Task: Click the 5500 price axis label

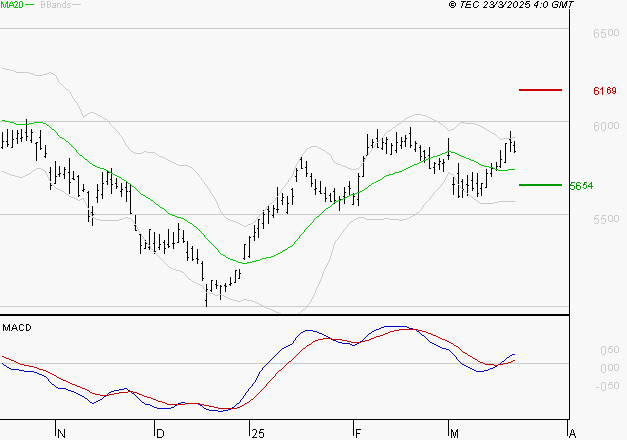Action: click(606, 219)
